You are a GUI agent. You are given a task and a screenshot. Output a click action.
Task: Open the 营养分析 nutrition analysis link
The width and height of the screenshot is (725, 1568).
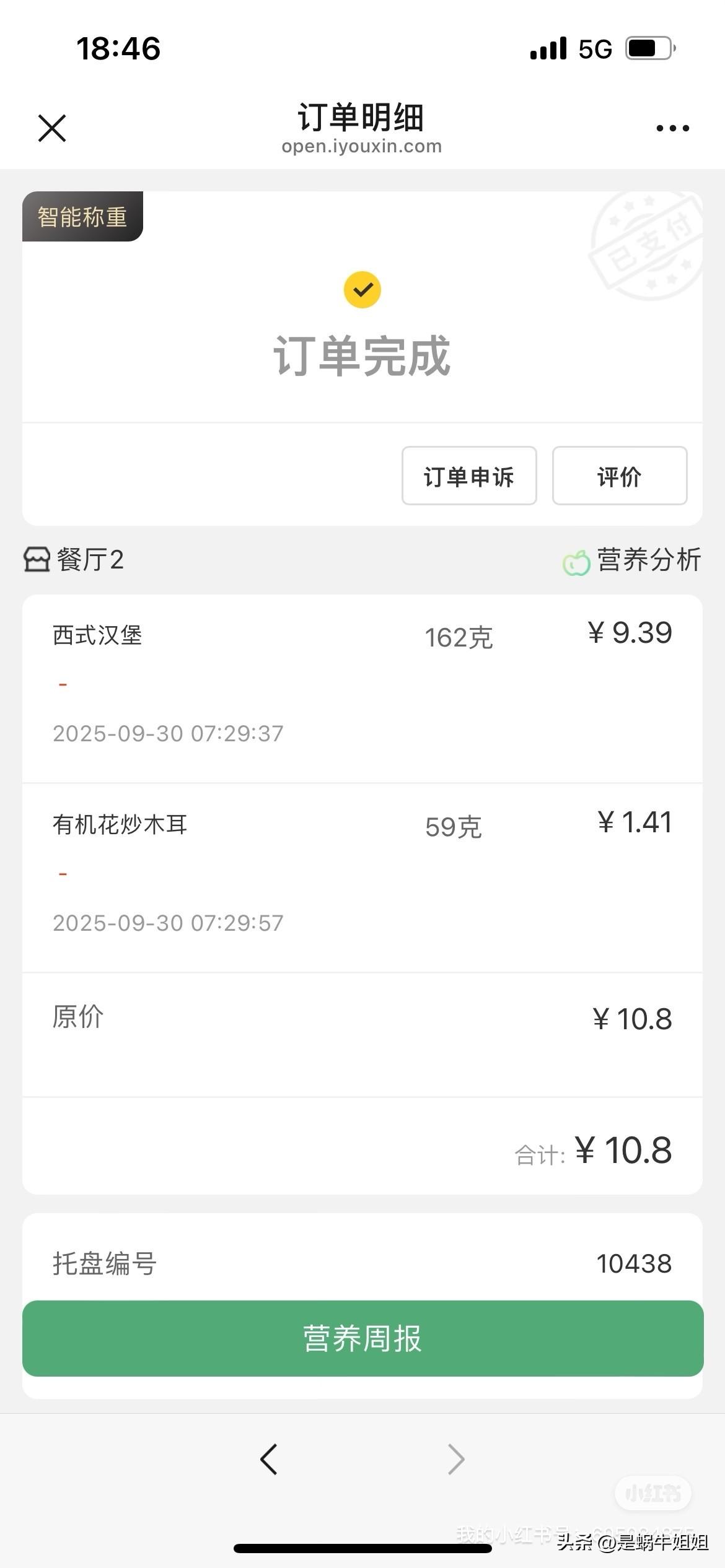(648, 560)
